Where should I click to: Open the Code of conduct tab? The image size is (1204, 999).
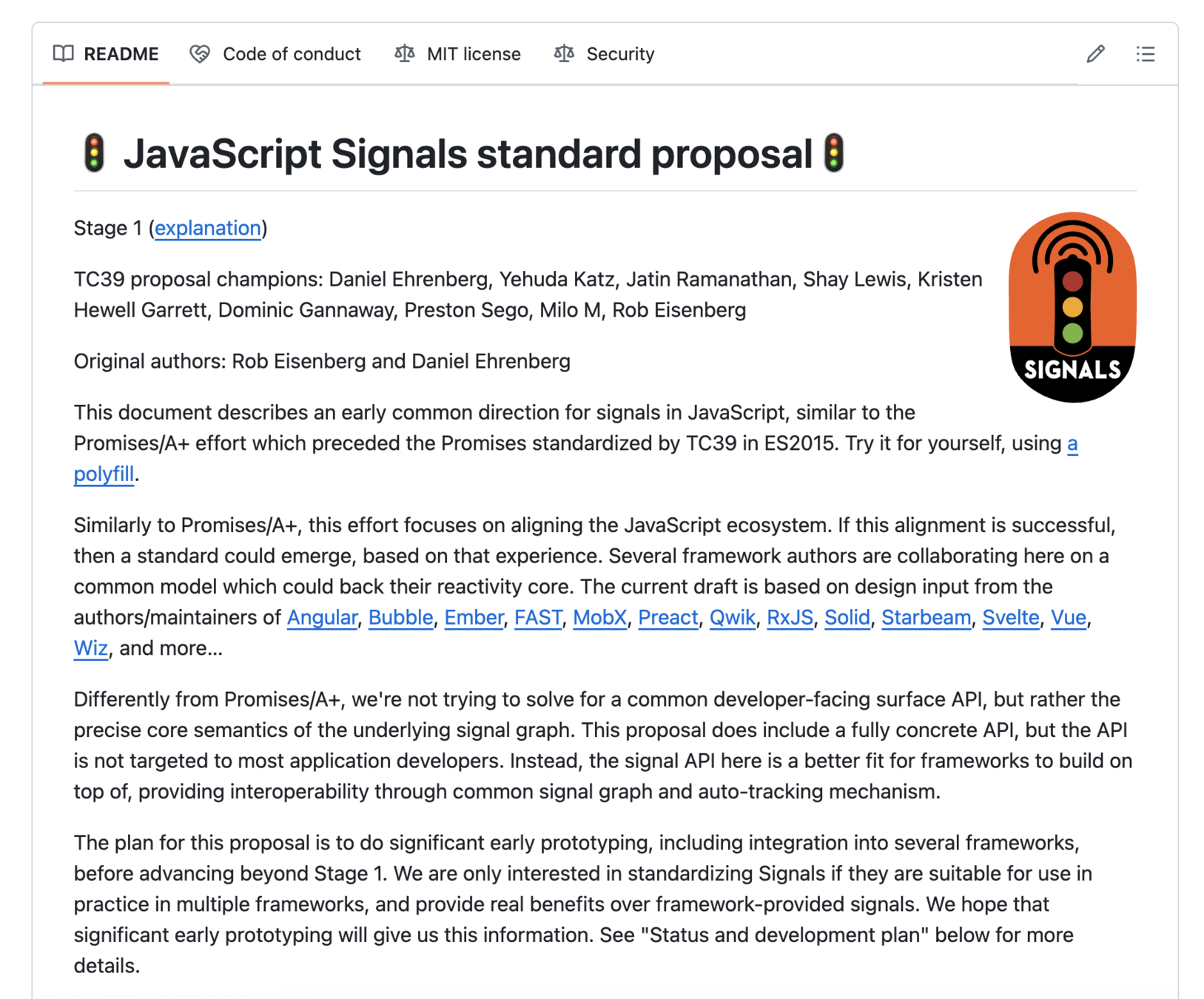pos(275,54)
